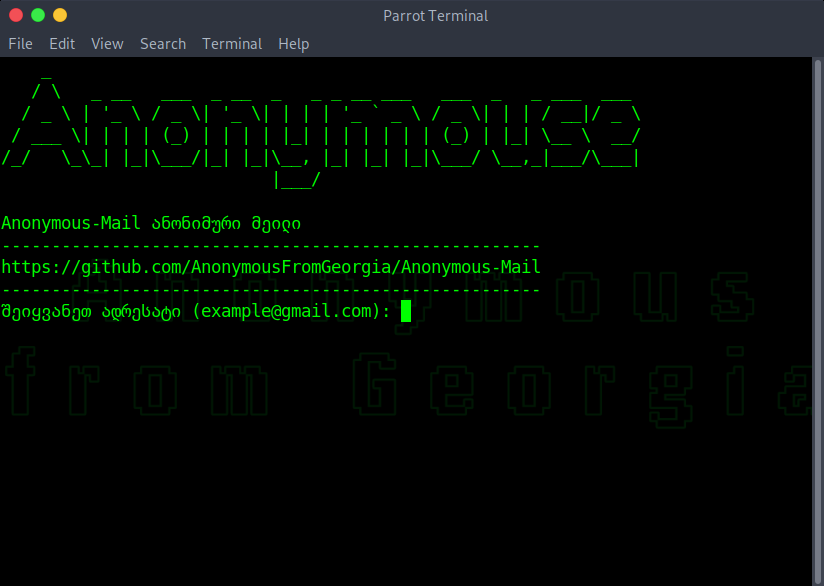Open the Terminal menu
Viewport: 824px width, 586px height.
pyautogui.click(x=232, y=44)
